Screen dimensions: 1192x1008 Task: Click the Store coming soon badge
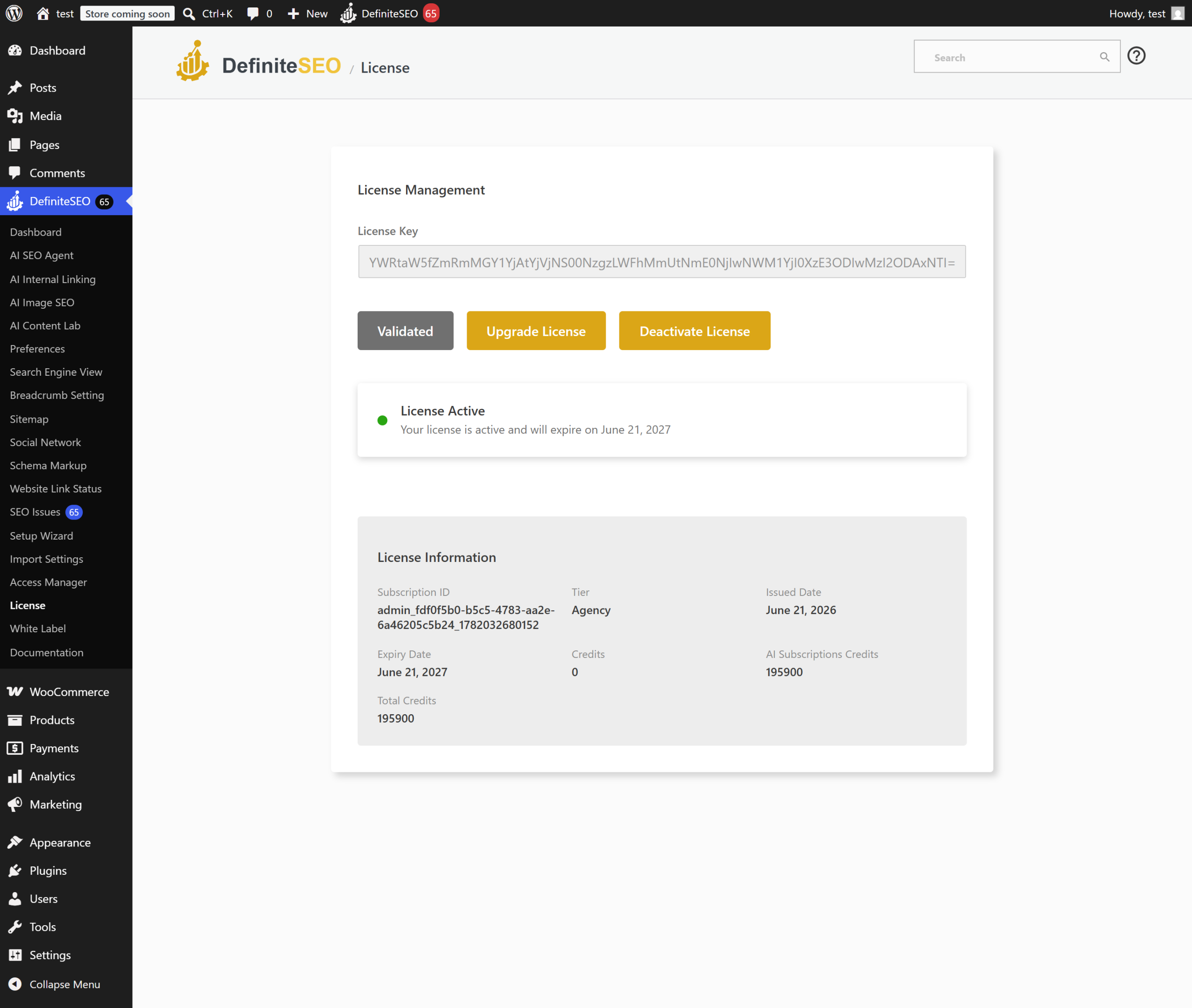pyautogui.click(x=128, y=14)
